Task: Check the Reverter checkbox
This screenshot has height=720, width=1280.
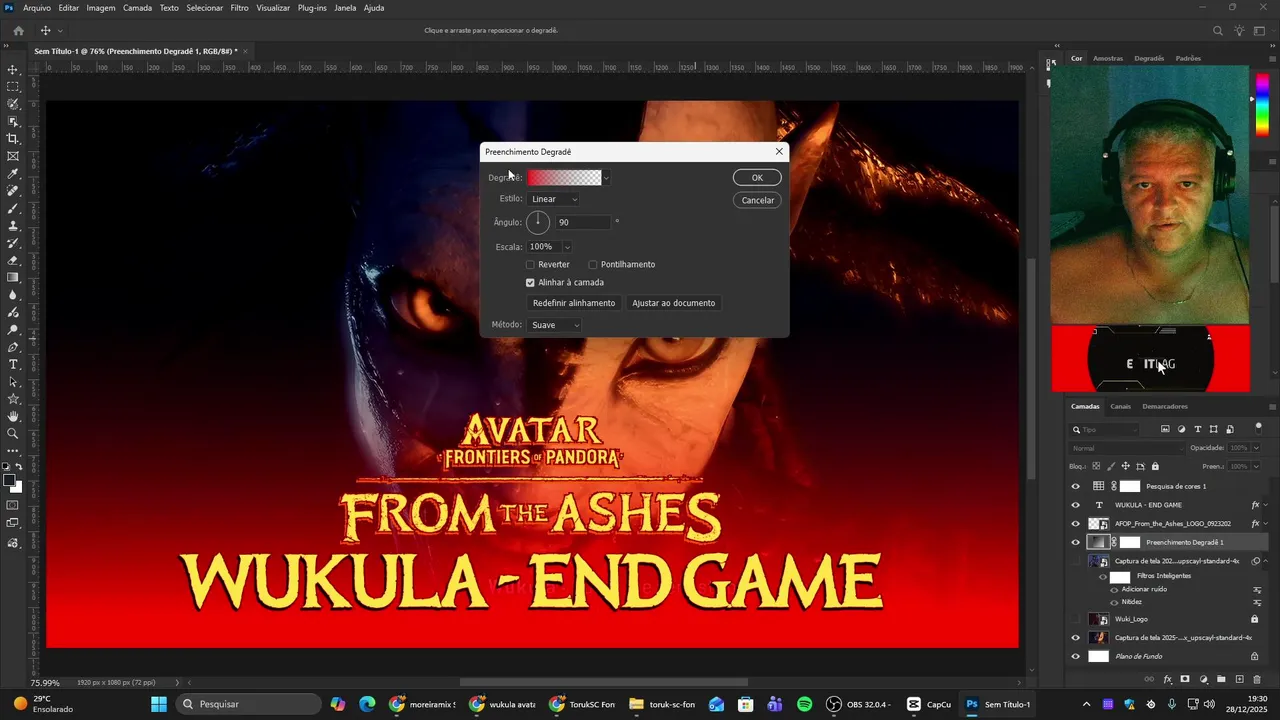Action: tap(530, 265)
